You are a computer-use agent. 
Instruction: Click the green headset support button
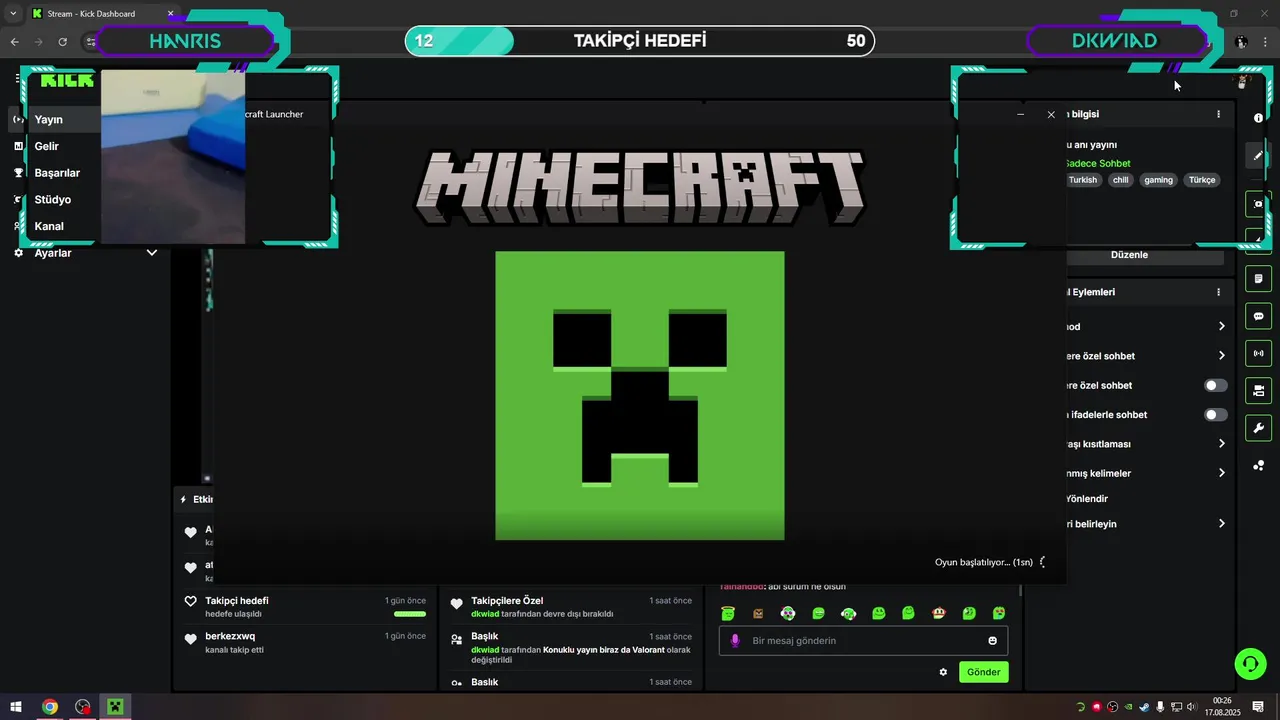tap(1249, 663)
